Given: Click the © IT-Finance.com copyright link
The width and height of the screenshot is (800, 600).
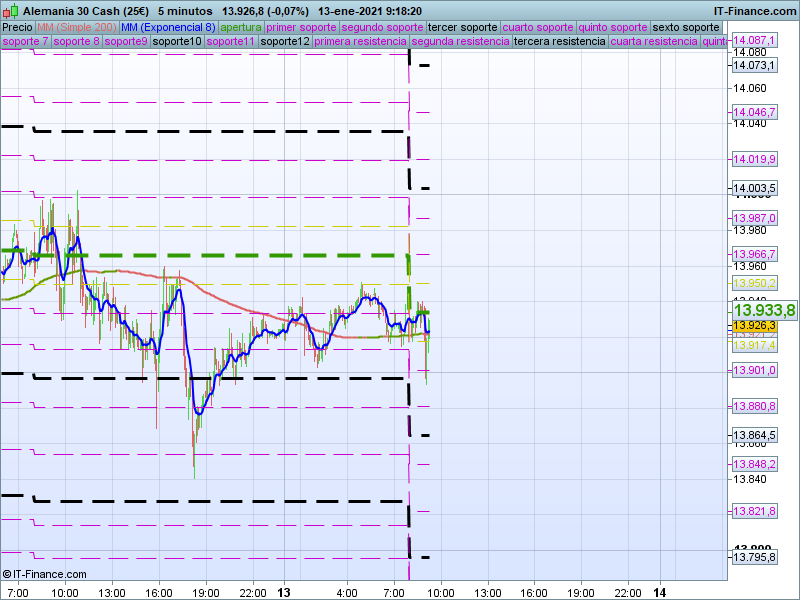Looking at the screenshot, I should tap(45, 574).
